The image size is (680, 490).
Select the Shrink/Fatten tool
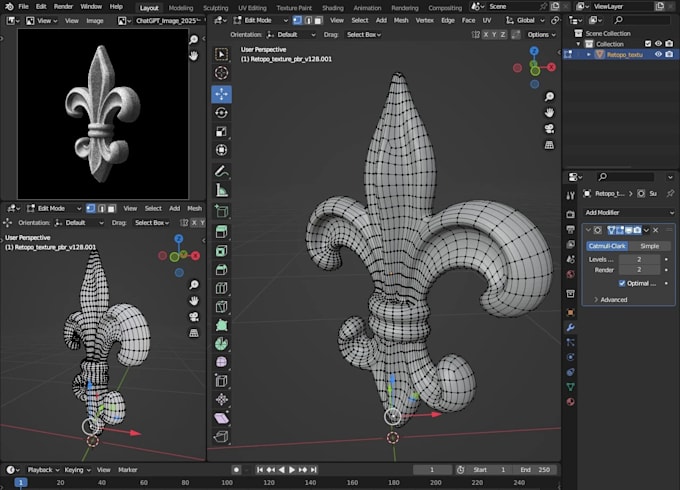coord(221,399)
